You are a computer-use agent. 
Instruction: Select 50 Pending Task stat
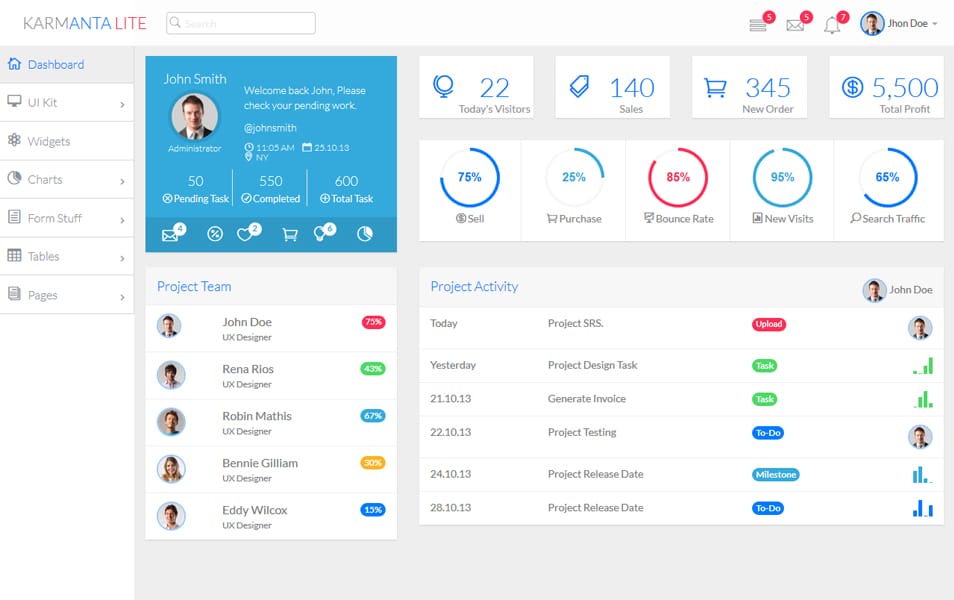point(195,189)
